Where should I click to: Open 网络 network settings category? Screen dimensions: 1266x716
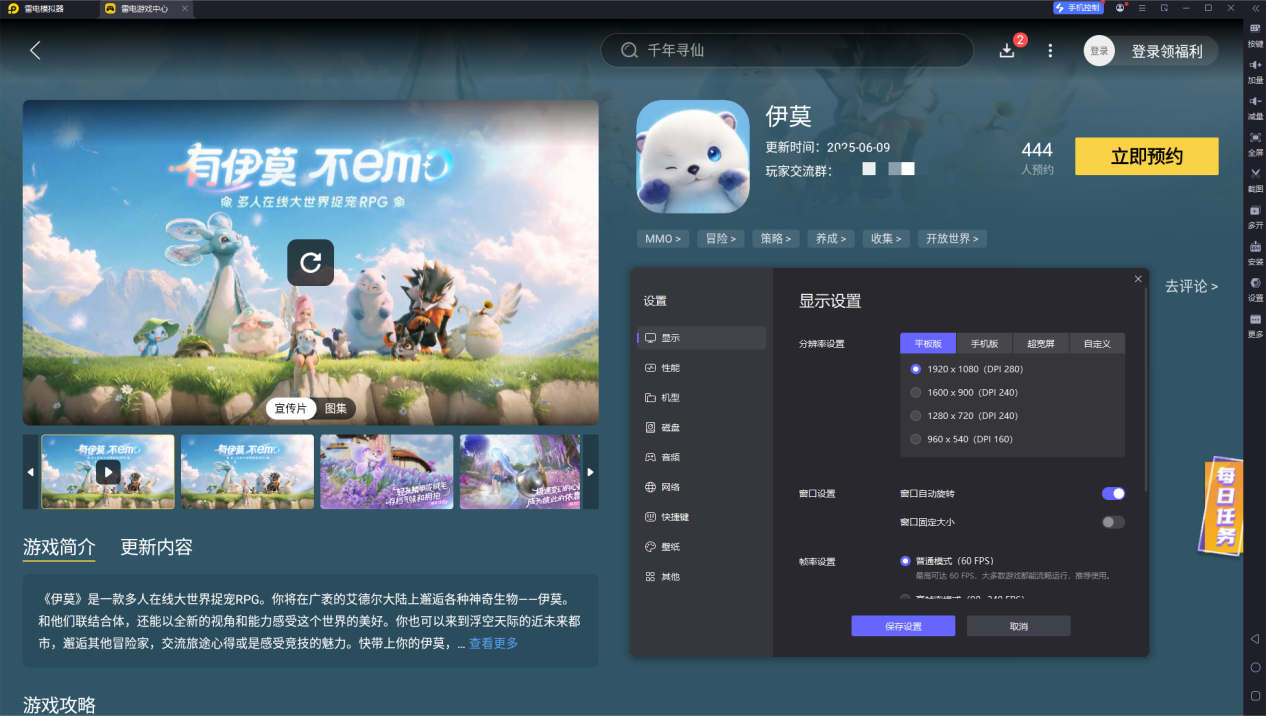[702, 487]
